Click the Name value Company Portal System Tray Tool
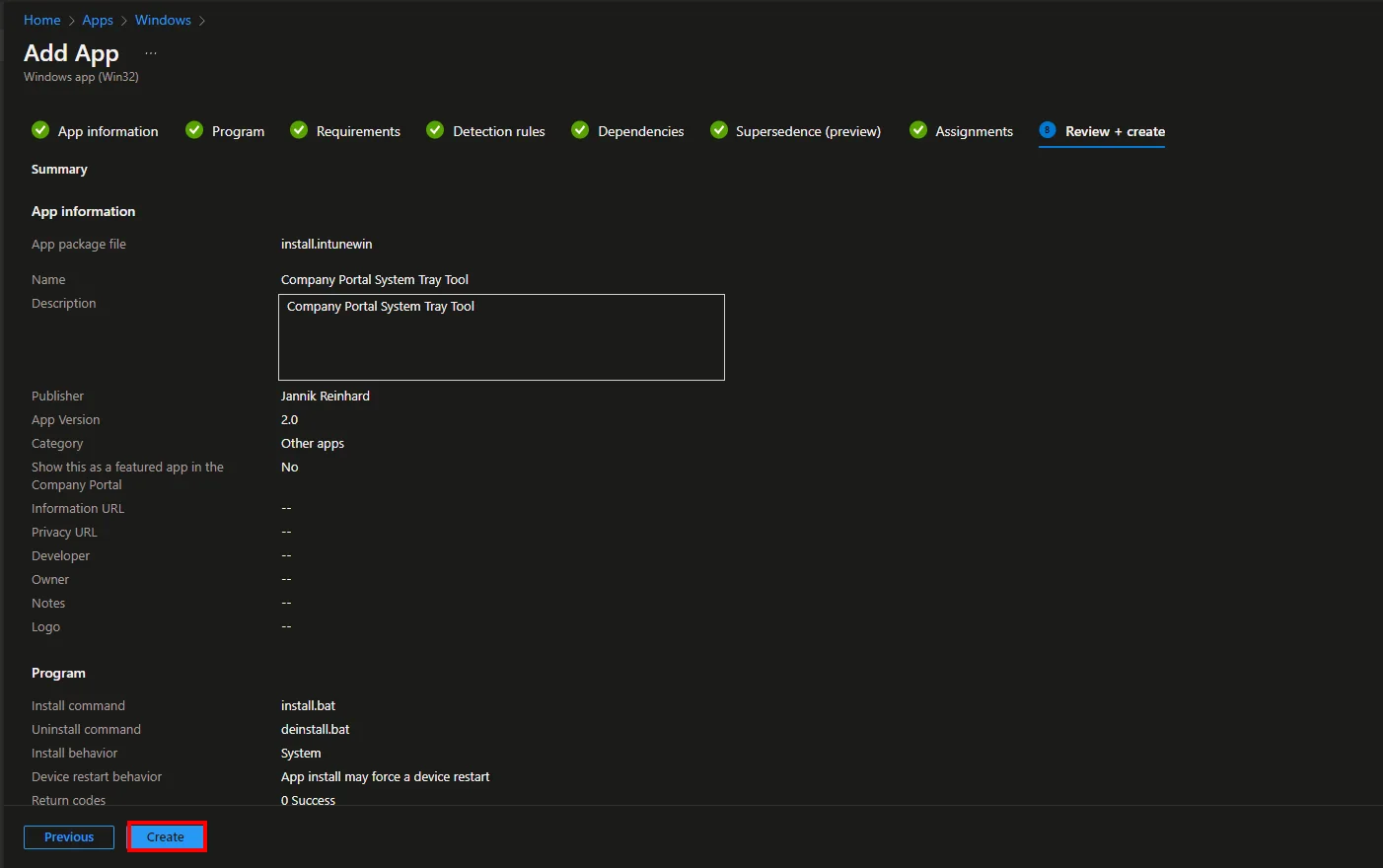The width and height of the screenshot is (1383, 868). click(x=375, y=280)
